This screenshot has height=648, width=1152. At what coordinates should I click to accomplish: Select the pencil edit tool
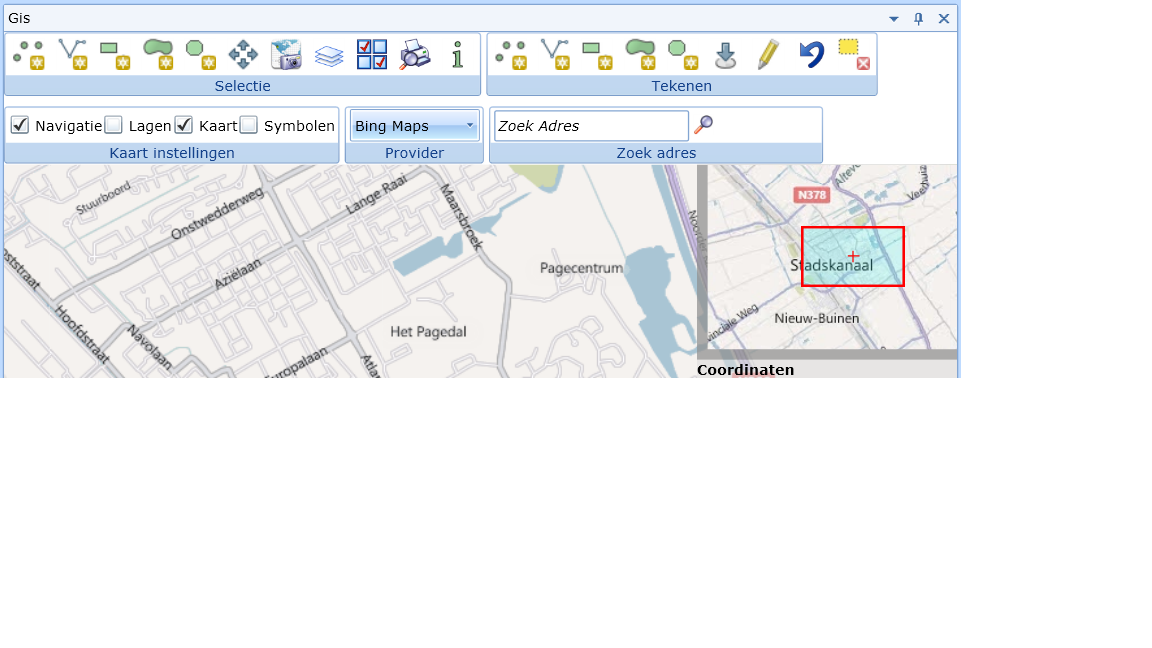(768, 55)
